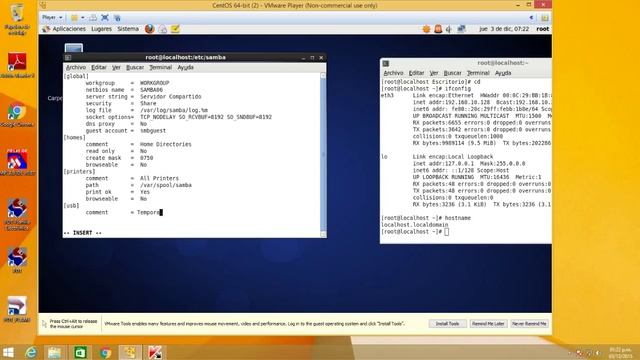Open the Sistema menu

[x=128, y=29]
